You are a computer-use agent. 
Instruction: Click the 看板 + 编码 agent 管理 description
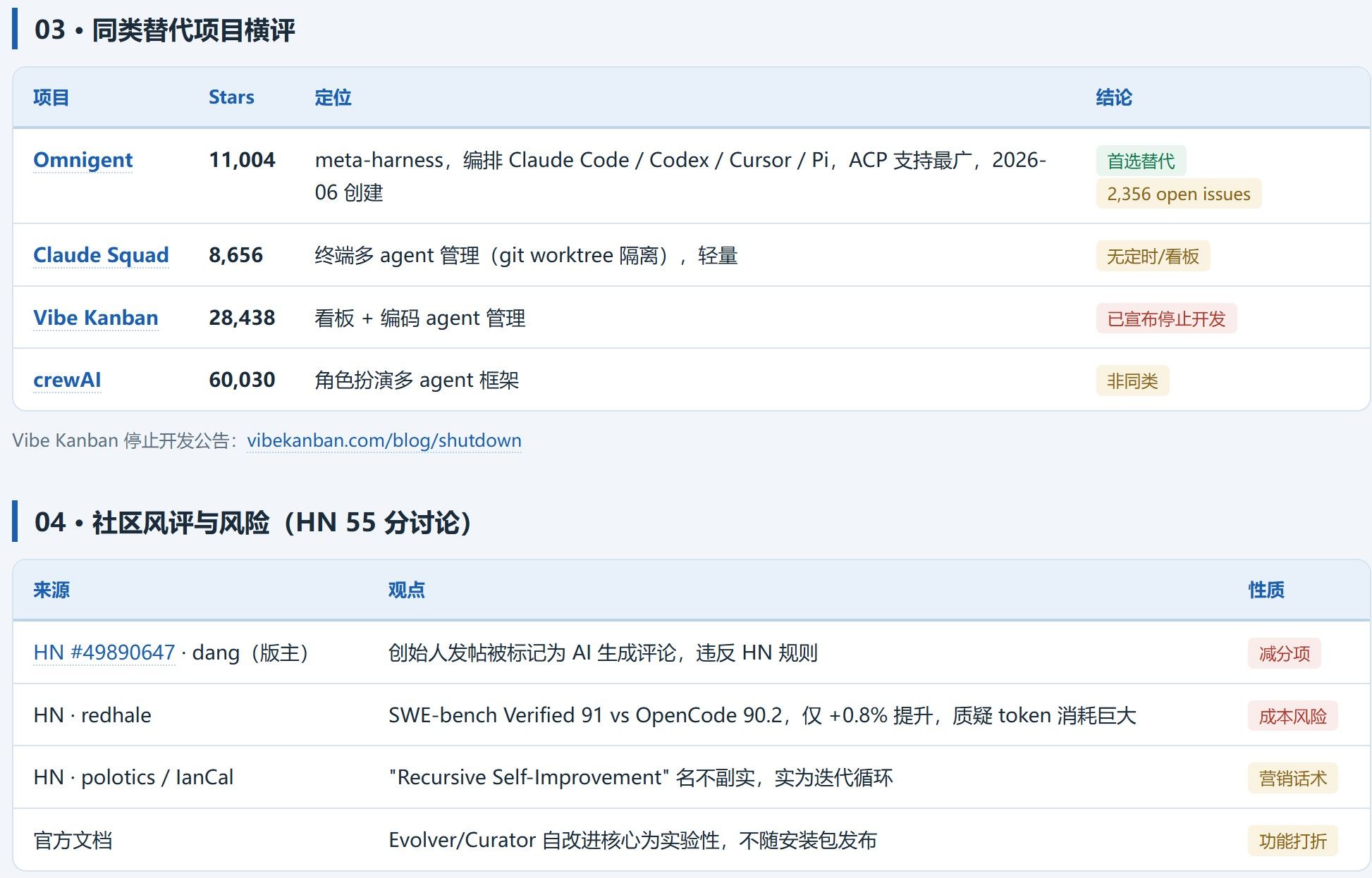click(x=420, y=318)
